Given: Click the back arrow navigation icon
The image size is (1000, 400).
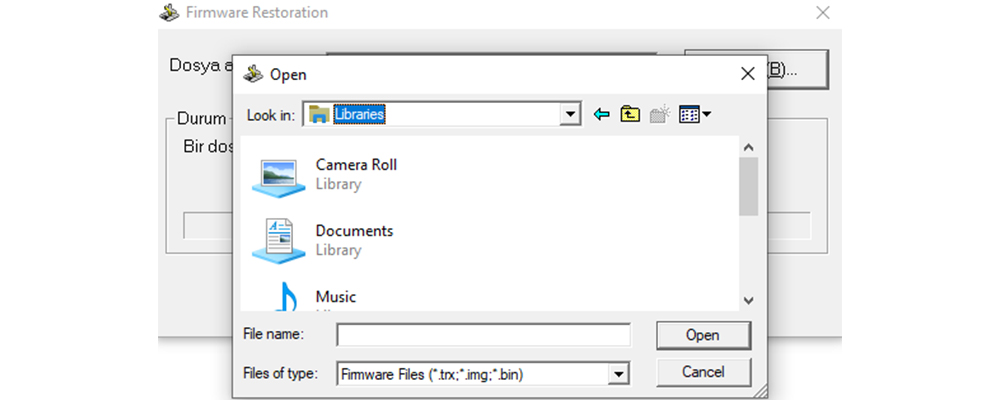Looking at the screenshot, I should [601, 114].
